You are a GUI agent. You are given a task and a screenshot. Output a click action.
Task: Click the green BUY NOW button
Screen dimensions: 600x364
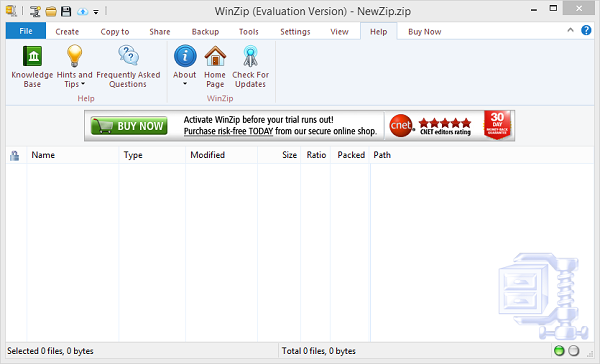(x=129, y=126)
